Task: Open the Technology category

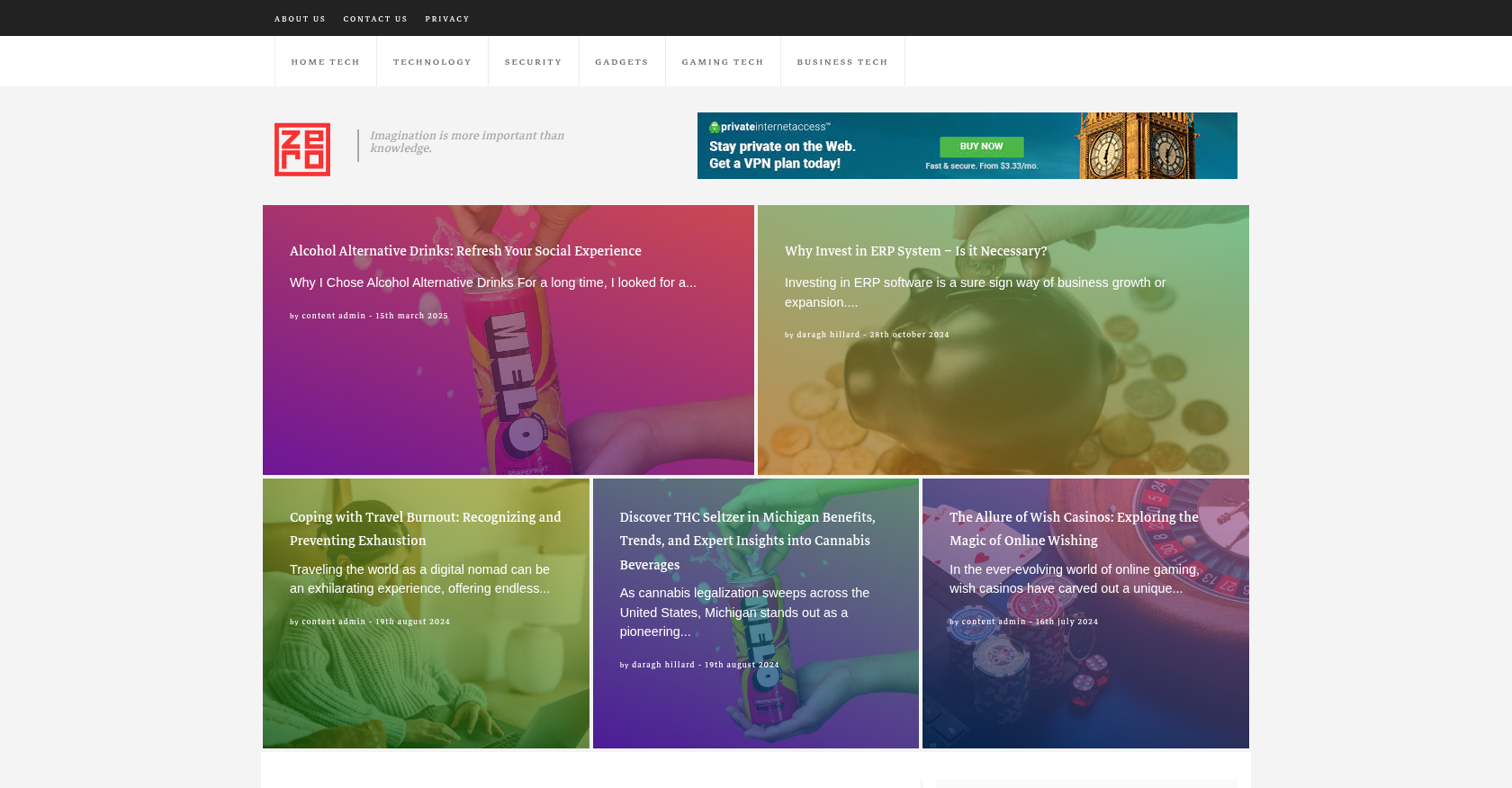Action: (432, 62)
